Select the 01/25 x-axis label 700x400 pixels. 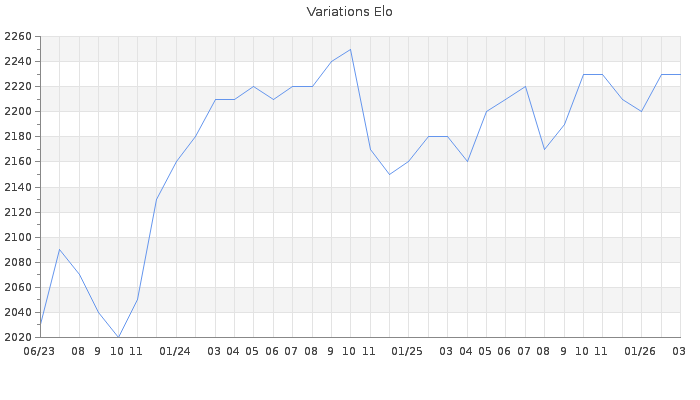[408, 352]
